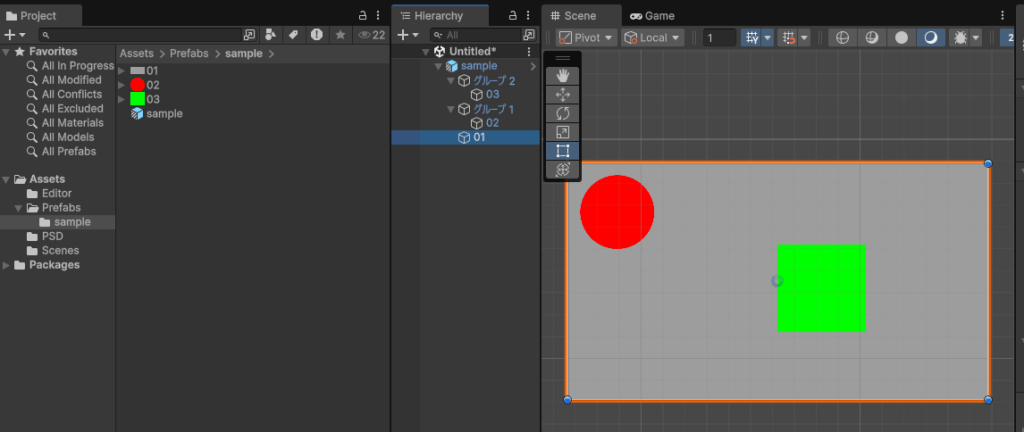Go to Prefabs in breadcrumb path
Image resolution: width=1024 pixels, height=432 pixels.
point(189,54)
